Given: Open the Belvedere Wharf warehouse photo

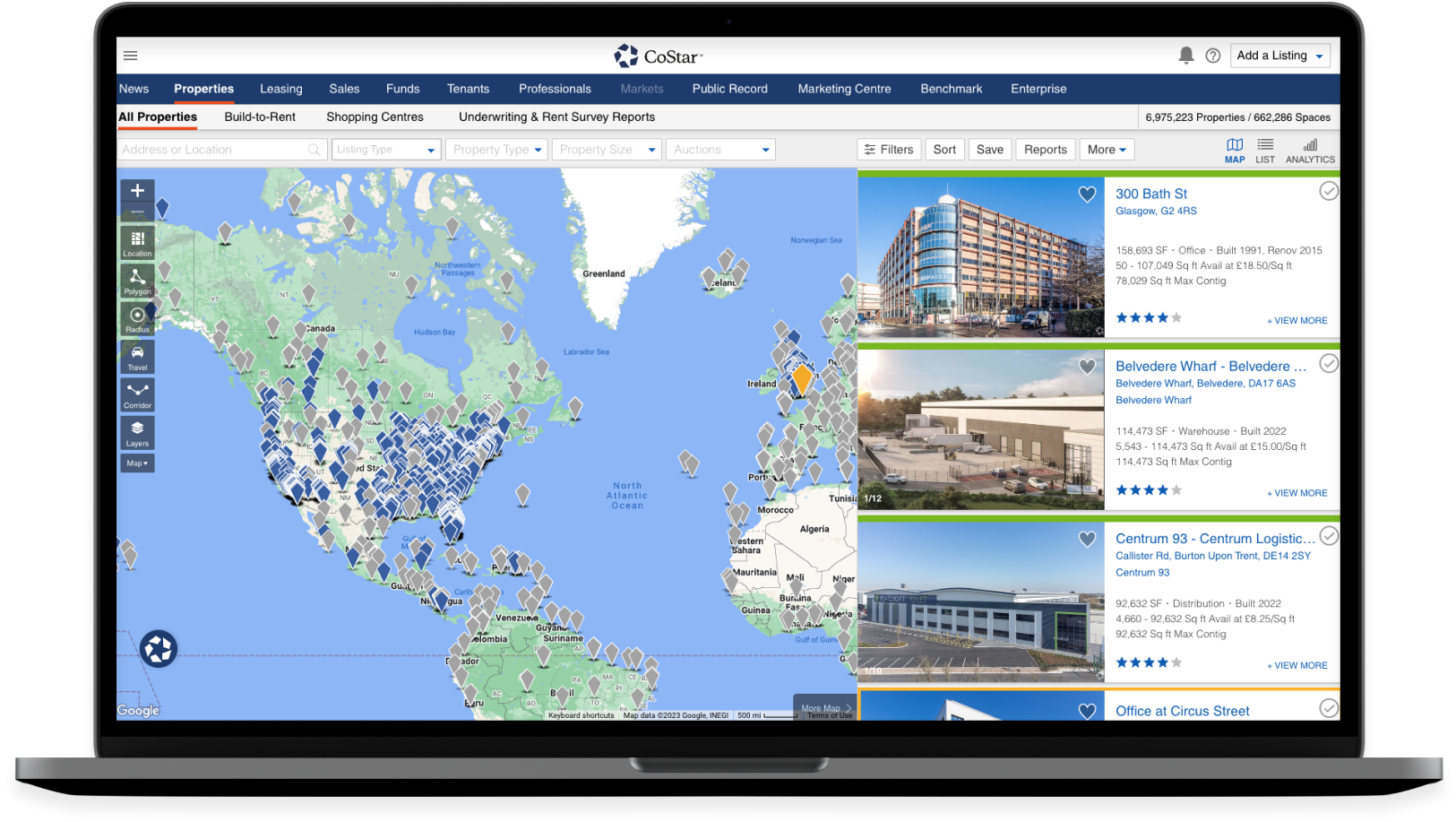Looking at the screenshot, I should [981, 429].
